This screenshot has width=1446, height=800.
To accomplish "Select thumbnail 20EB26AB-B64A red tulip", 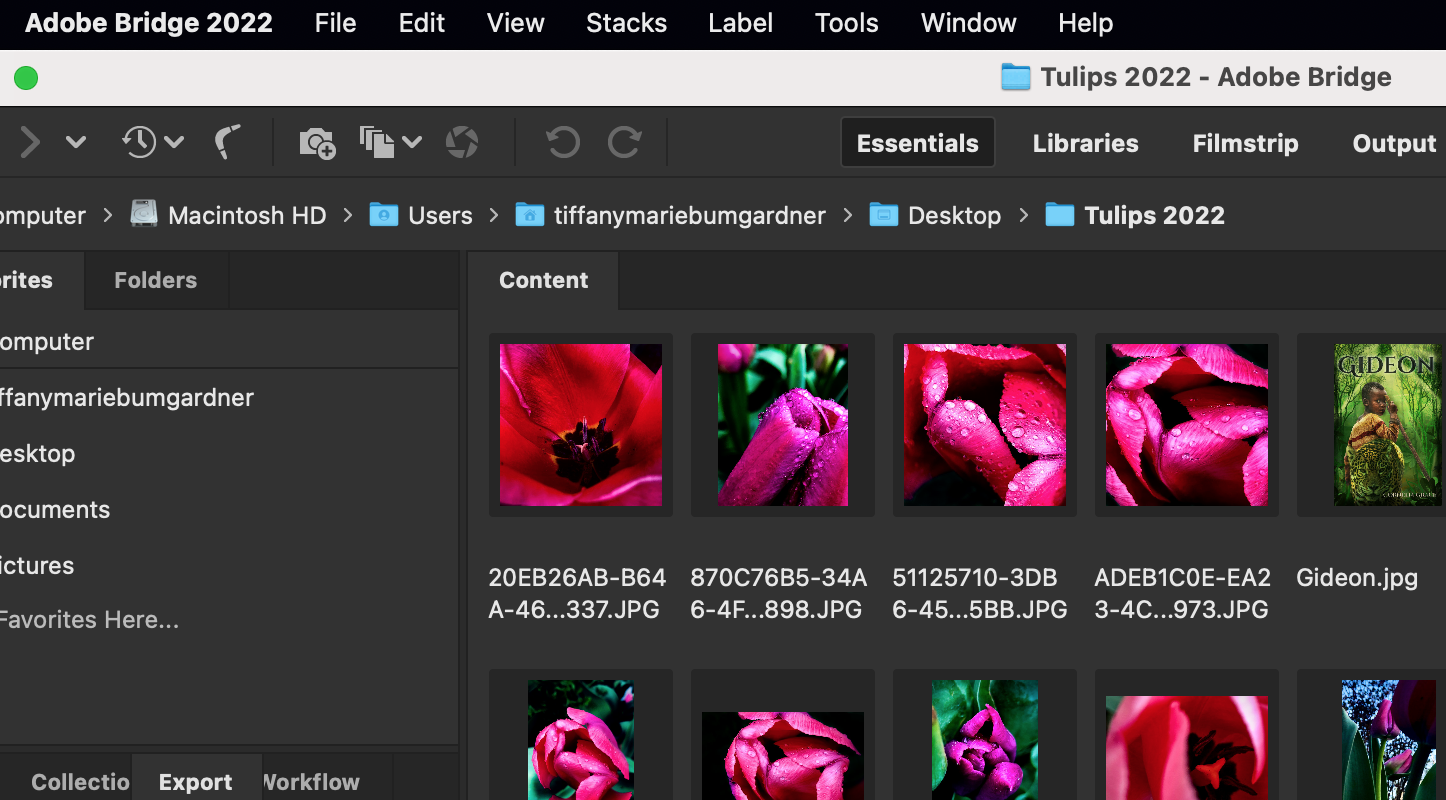I will [x=581, y=425].
